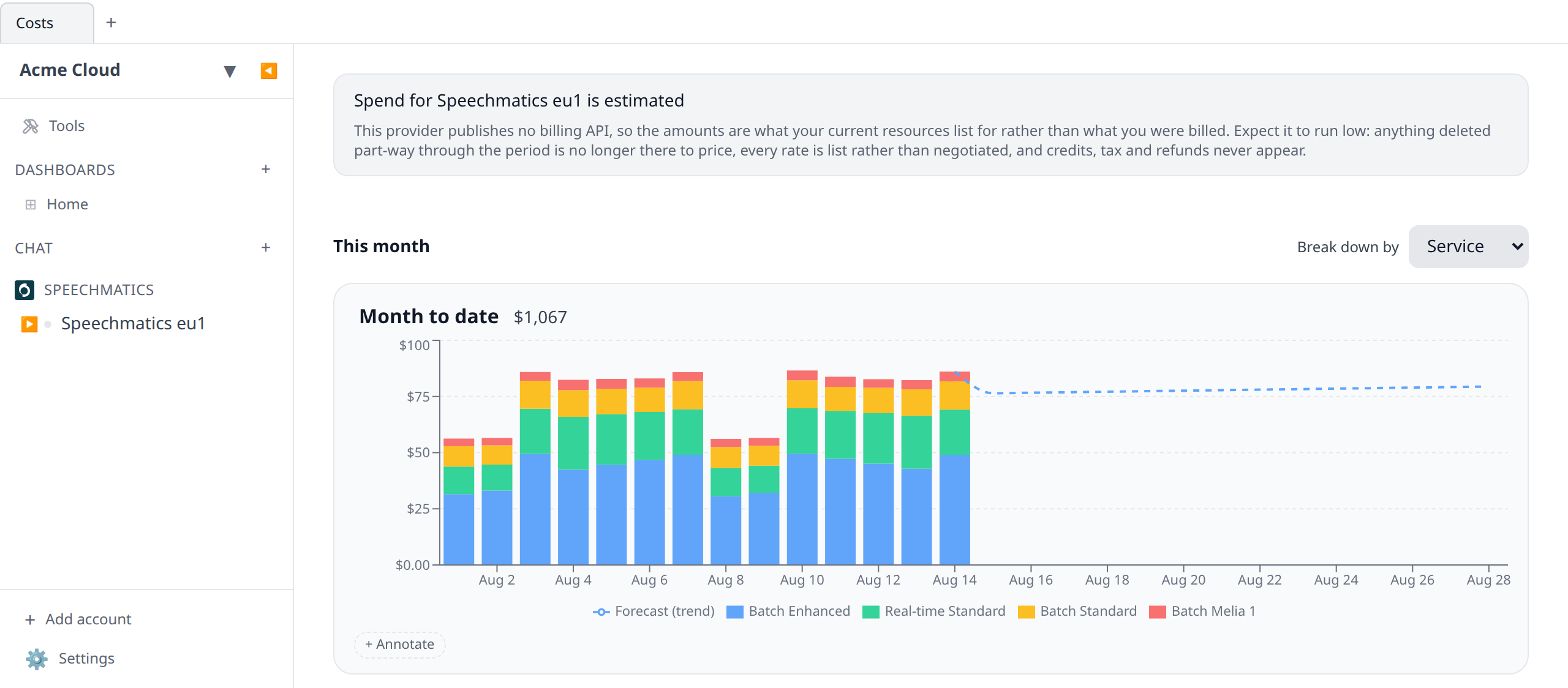This screenshot has height=688, width=1568.
Task: Collapse sidebar with the orange arrow icon
Action: pyautogui.click(x=268, y=71)
